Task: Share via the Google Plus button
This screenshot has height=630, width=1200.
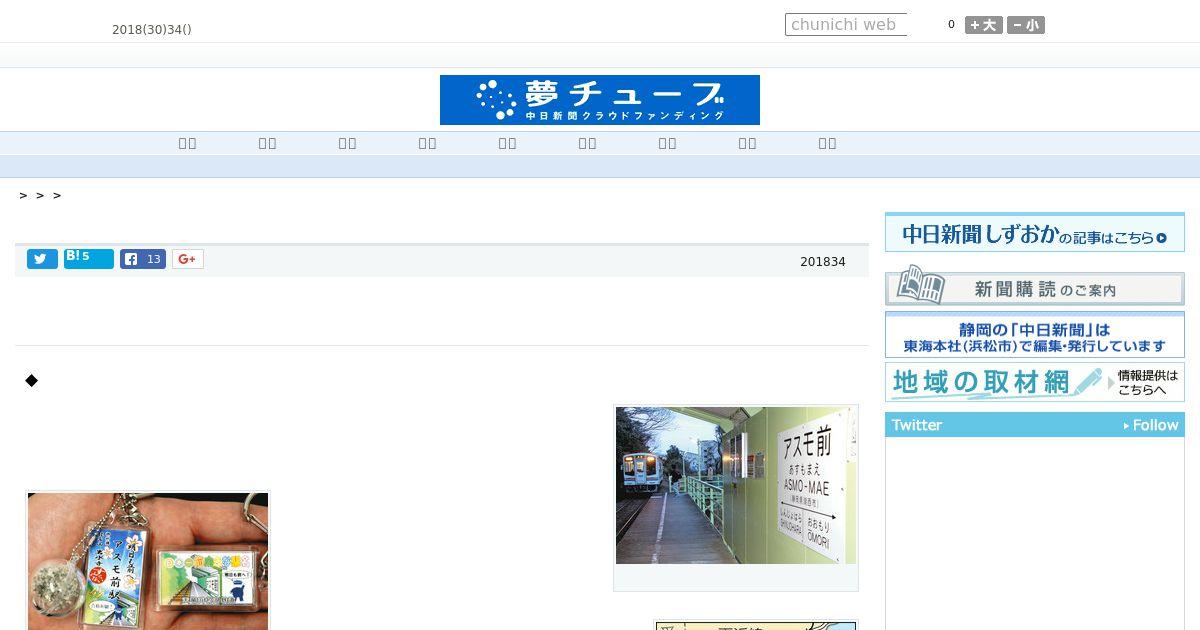Action: (188, 259)
